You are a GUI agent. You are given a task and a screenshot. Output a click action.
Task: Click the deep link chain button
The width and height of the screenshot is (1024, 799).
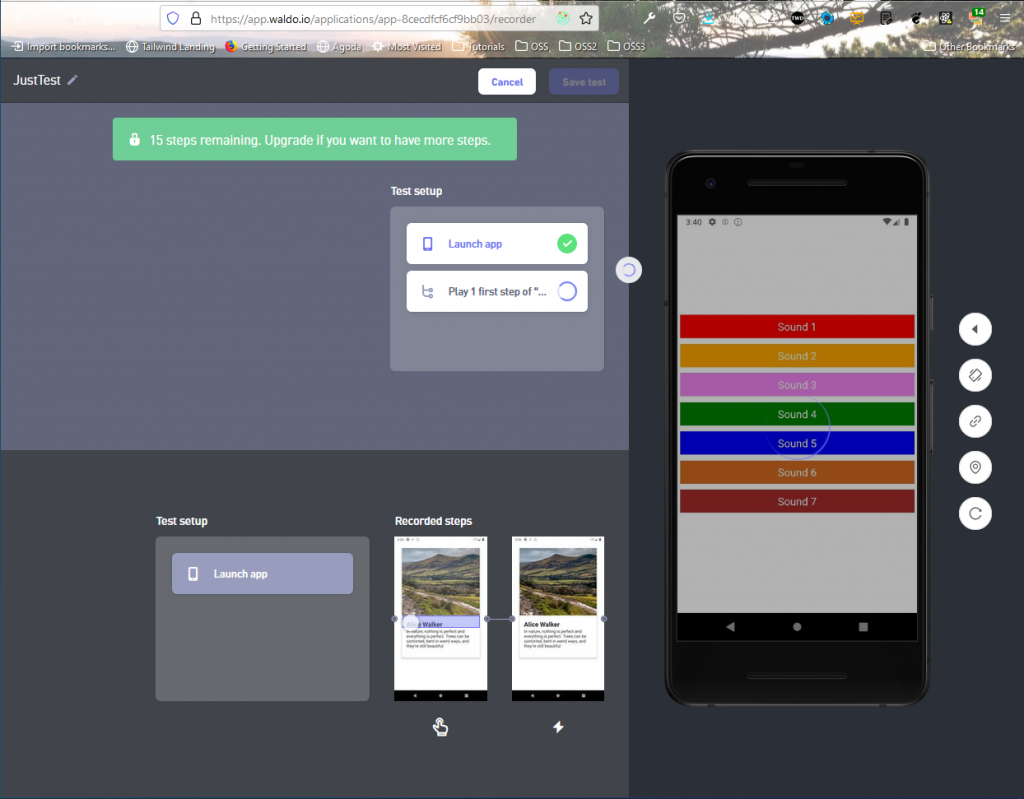click(975, 421)
